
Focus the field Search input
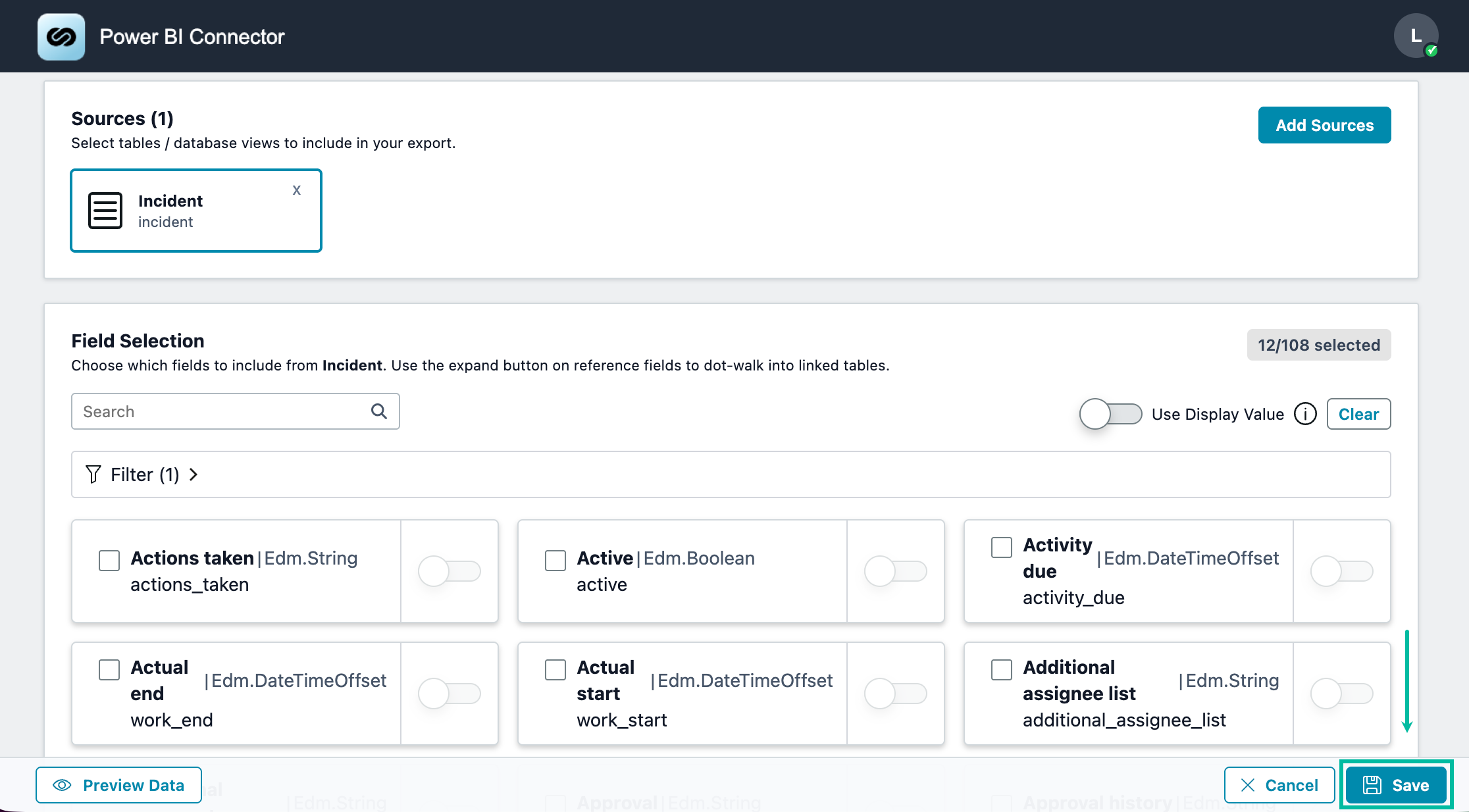click(235, 411)
